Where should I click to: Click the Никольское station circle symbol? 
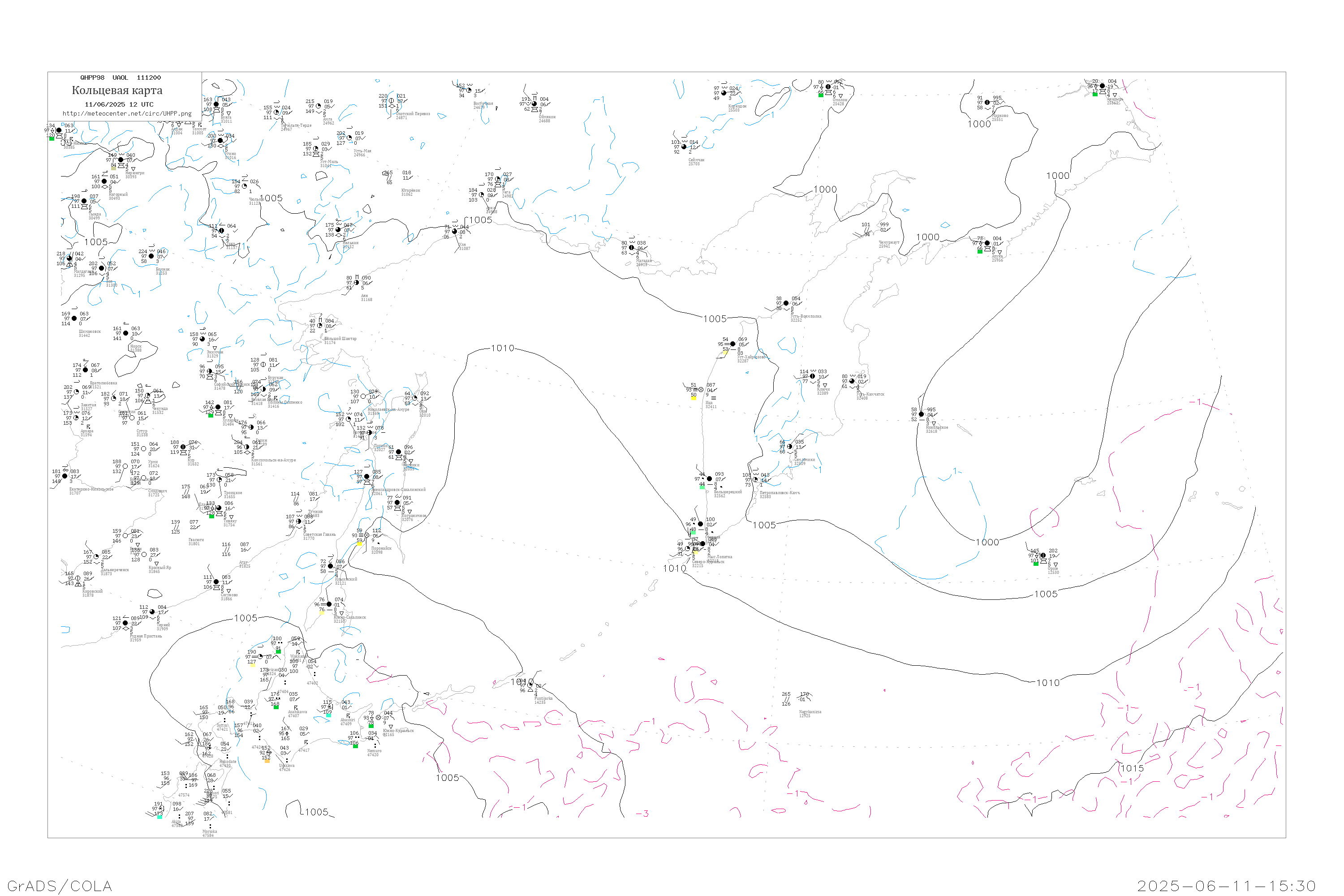(x=921, y=414)
